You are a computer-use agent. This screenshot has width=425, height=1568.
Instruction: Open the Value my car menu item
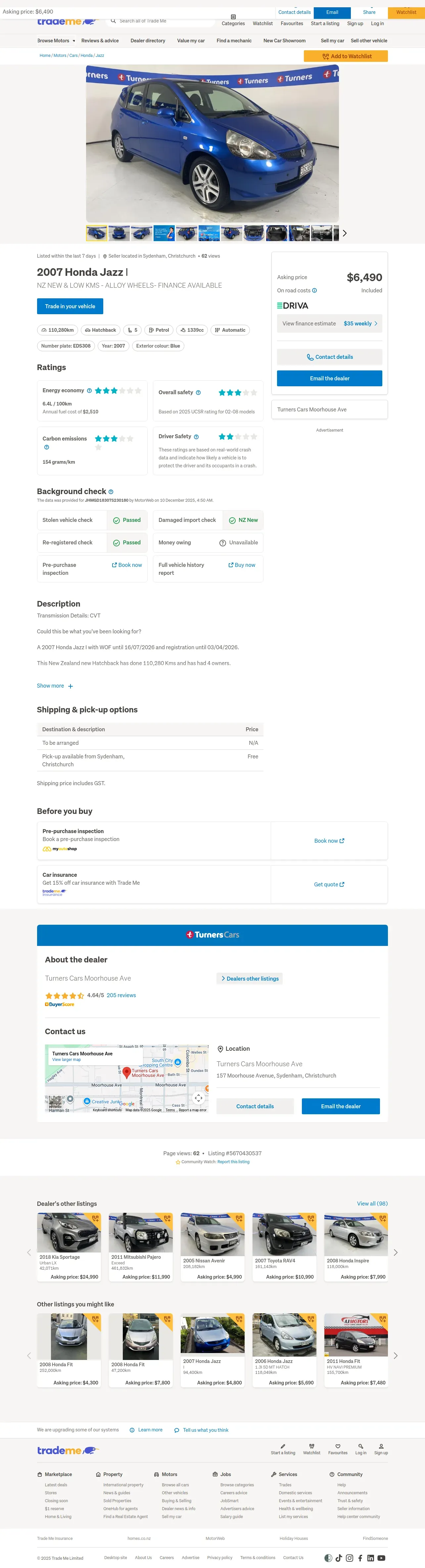(191, 41)
